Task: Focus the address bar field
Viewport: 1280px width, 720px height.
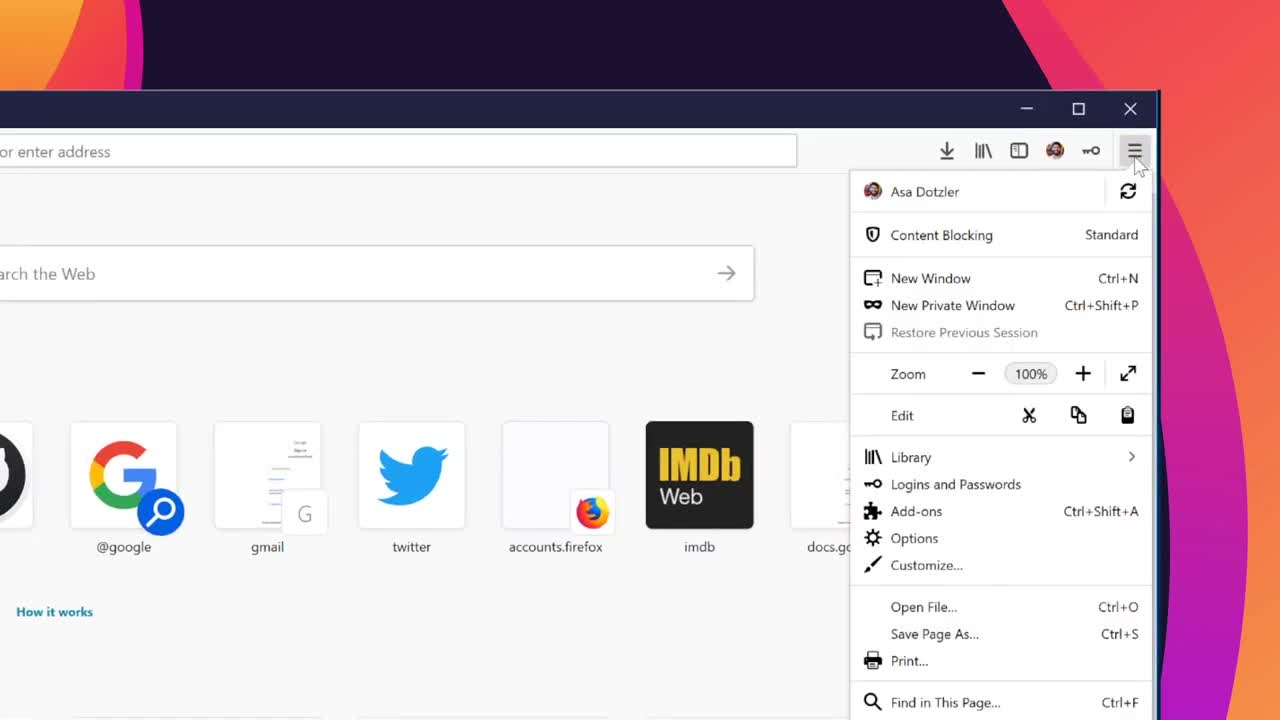Action: 398,151
